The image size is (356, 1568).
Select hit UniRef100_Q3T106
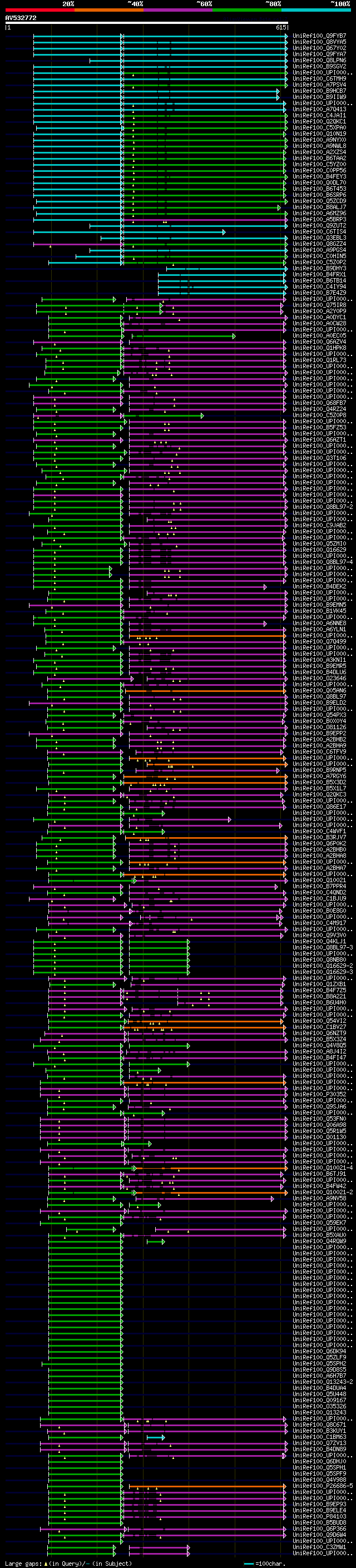319,458
